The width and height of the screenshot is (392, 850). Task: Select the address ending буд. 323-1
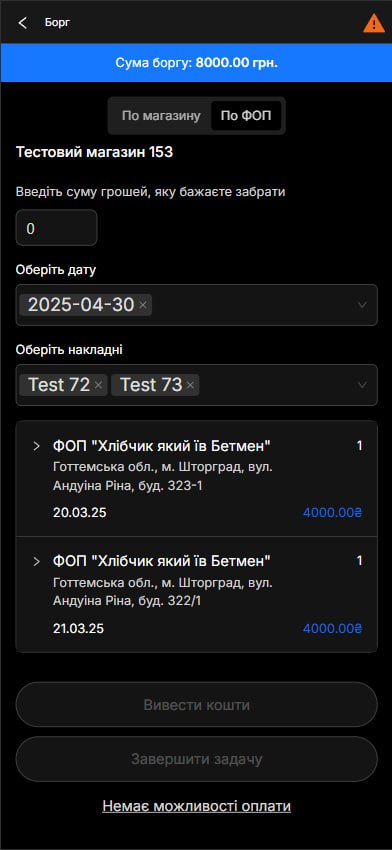pos(163,476)
